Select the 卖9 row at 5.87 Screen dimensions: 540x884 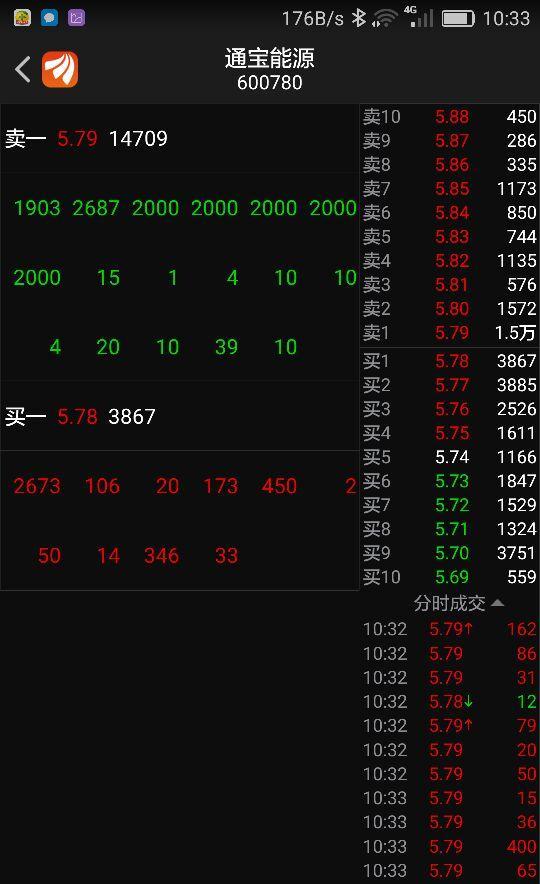click(449, 140)
